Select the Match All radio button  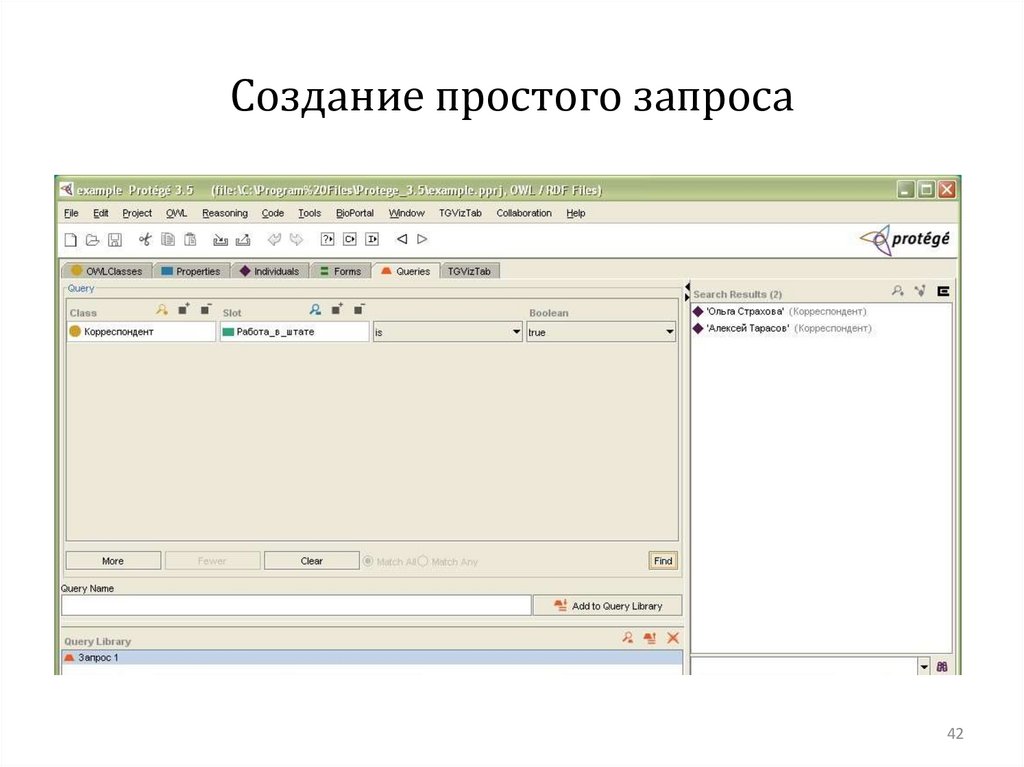point(368,561)
